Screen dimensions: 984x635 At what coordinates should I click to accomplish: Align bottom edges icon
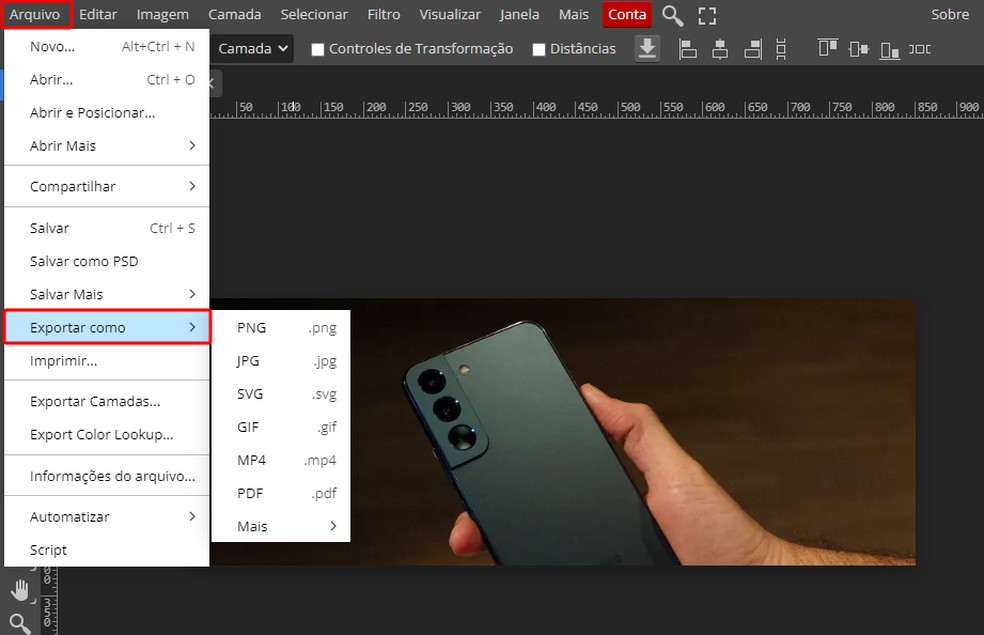[x=889, y=48]
